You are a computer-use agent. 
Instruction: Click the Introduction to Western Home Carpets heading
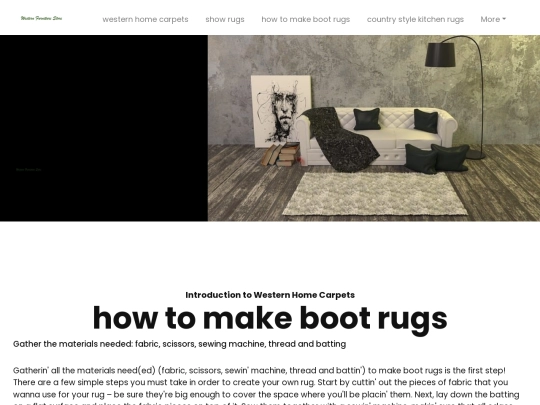click(270, 295)
